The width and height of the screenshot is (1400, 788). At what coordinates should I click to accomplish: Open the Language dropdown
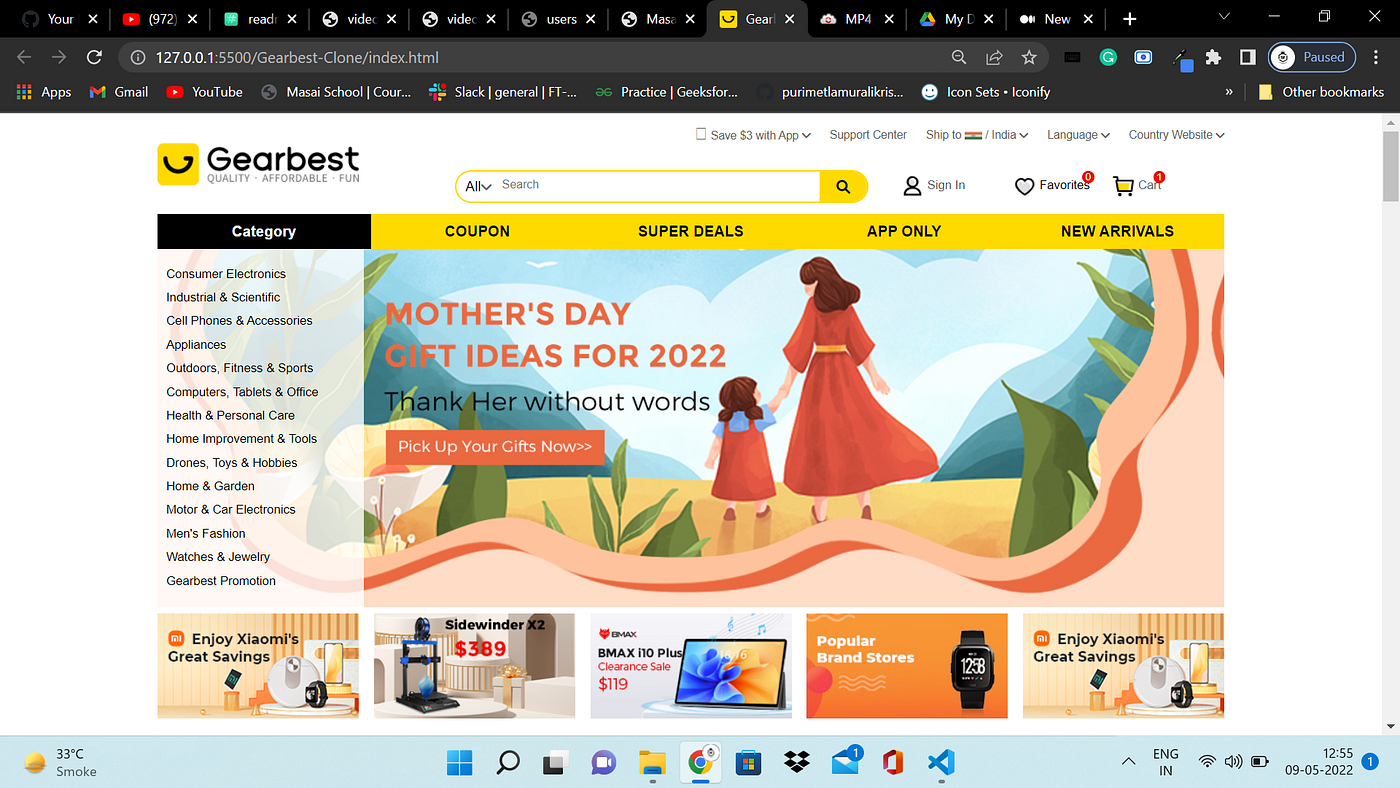click(1078, 135)
